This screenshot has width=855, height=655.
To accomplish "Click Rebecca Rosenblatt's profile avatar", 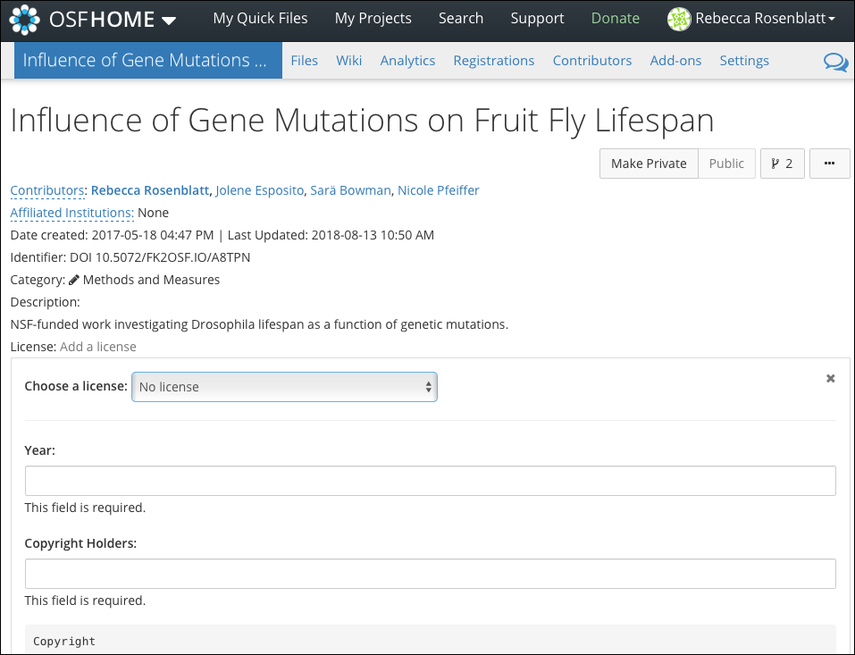I will point(679,19).
